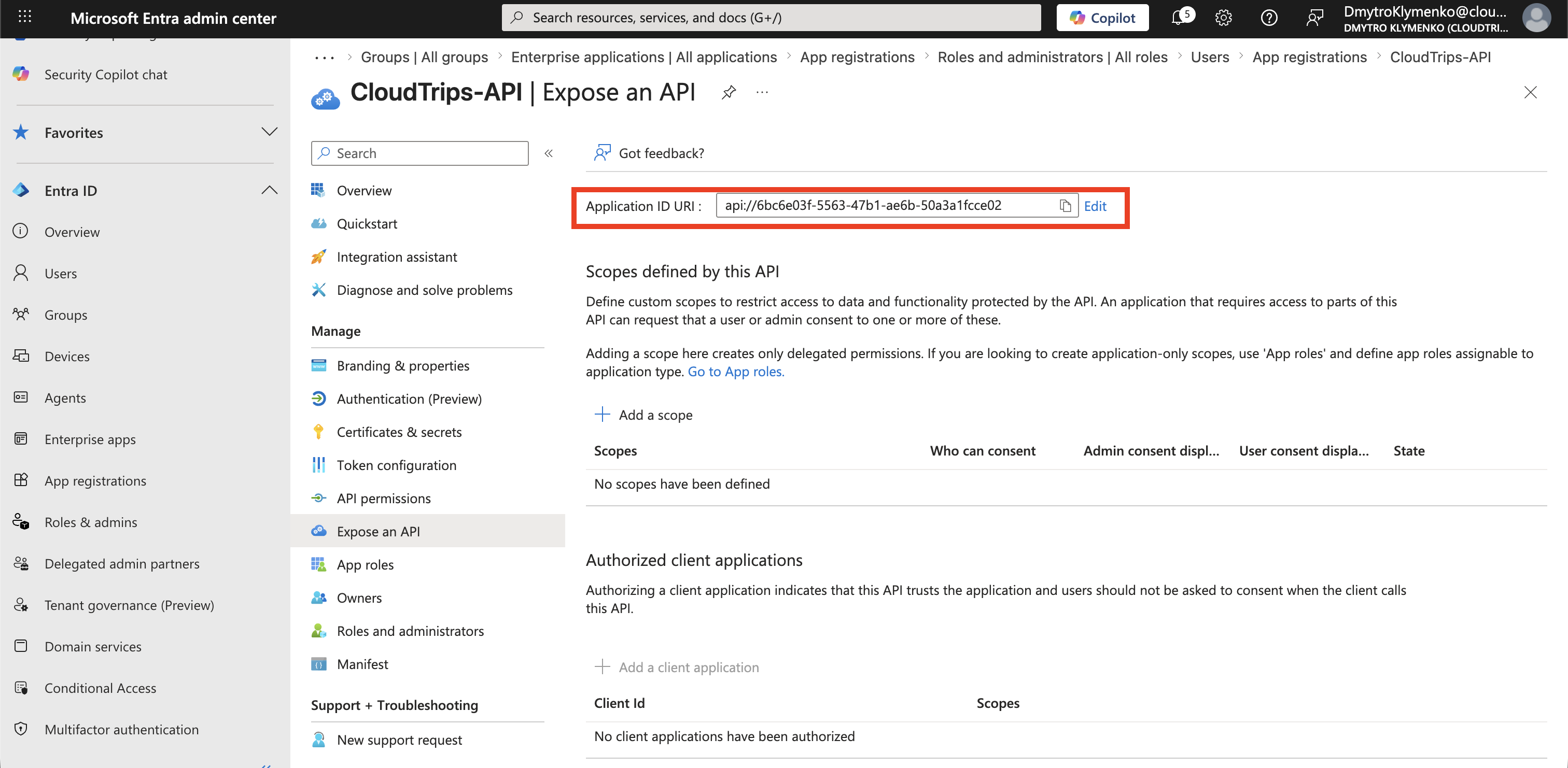
Task: Open Security Copilot chat
Action: [x=105, y=74]
